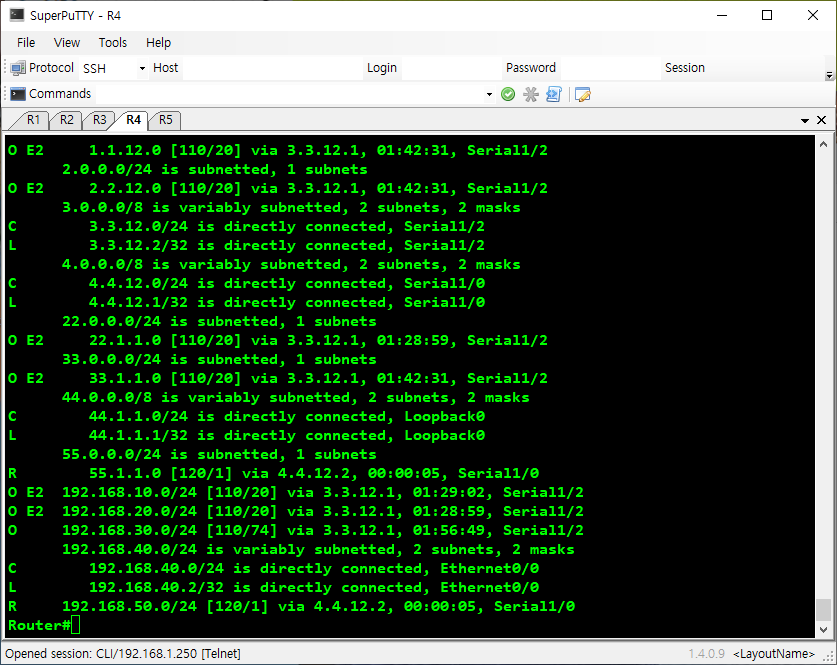The width and height of the screenshot is (837, 665).
Task: Click the 192.168.30.0/24 OSPF route line
Action: tap(296, 531)
